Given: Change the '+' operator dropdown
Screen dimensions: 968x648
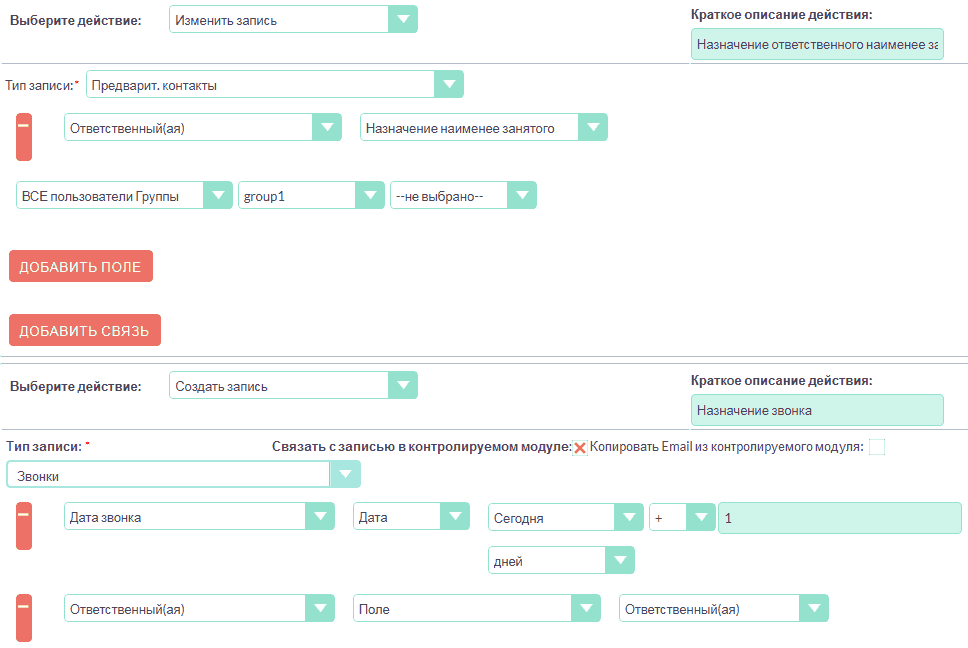Looking at the screenshot, I should coord(682,518).
